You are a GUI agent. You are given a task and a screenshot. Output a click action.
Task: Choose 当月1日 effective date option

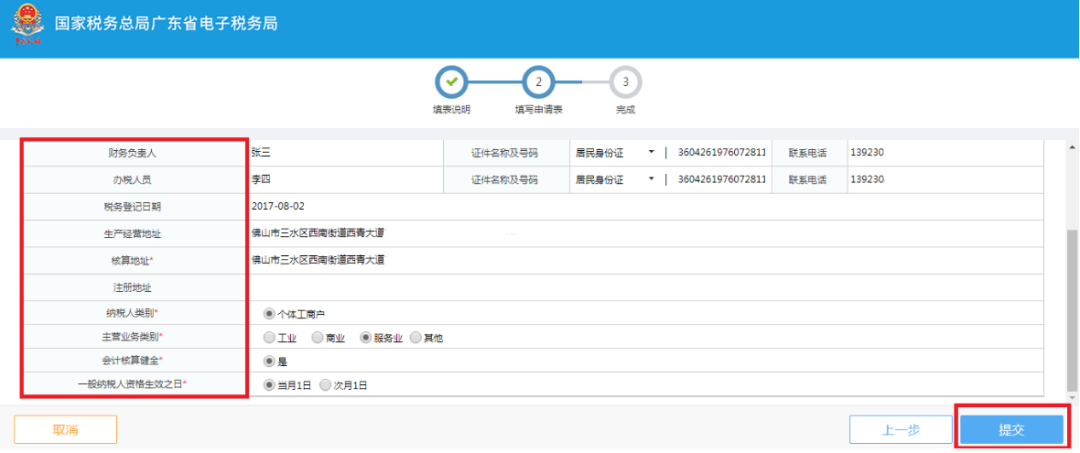(x=270, y=386)
